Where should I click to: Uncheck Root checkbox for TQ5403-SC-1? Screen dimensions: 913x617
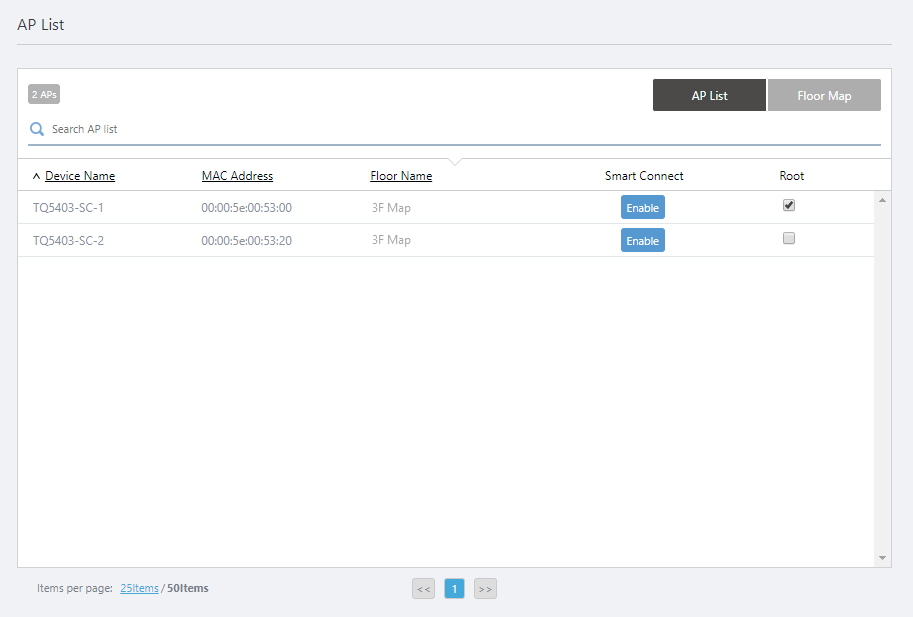[789, 205]
